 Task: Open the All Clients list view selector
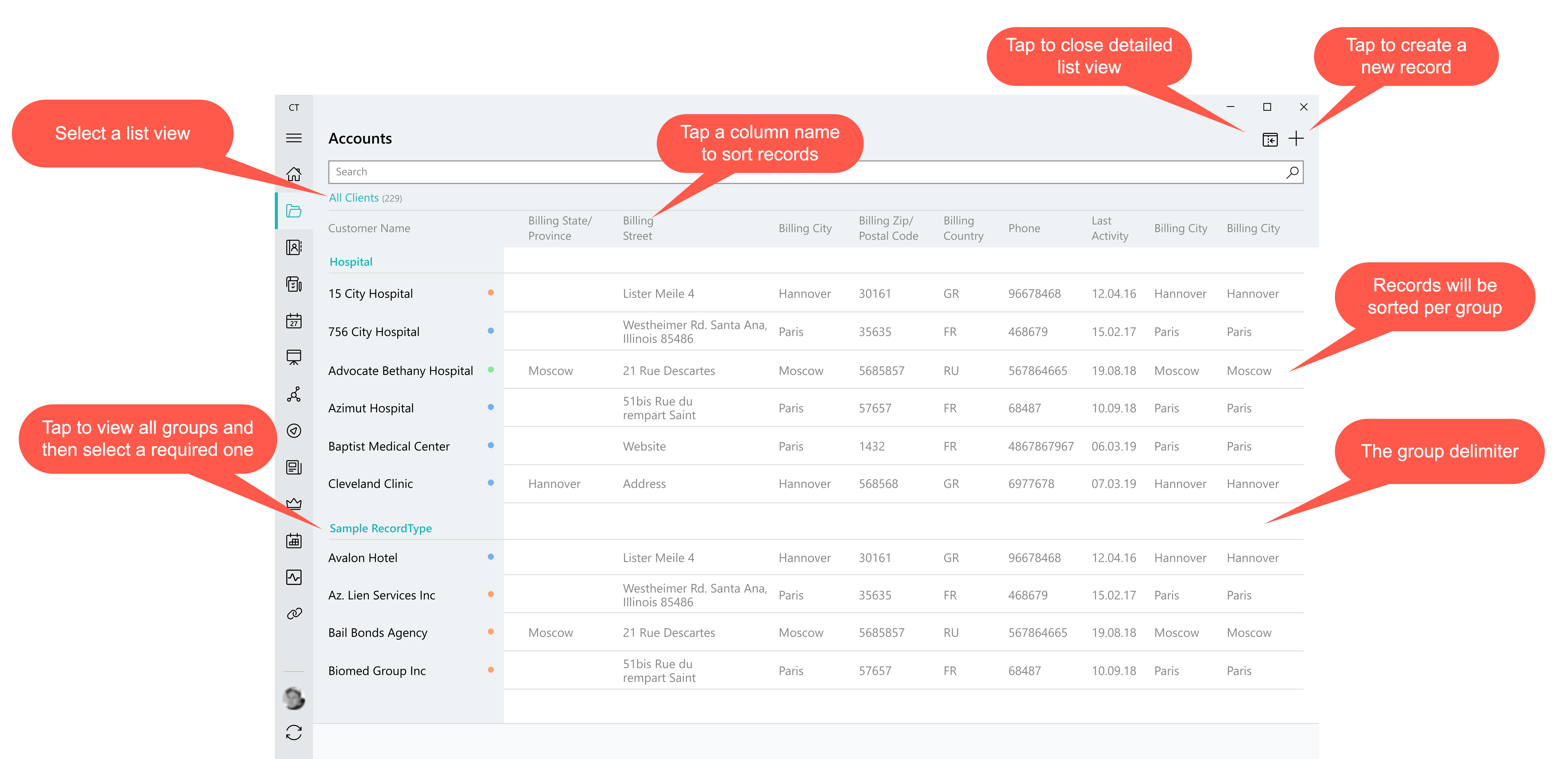(x=354, y=197)
